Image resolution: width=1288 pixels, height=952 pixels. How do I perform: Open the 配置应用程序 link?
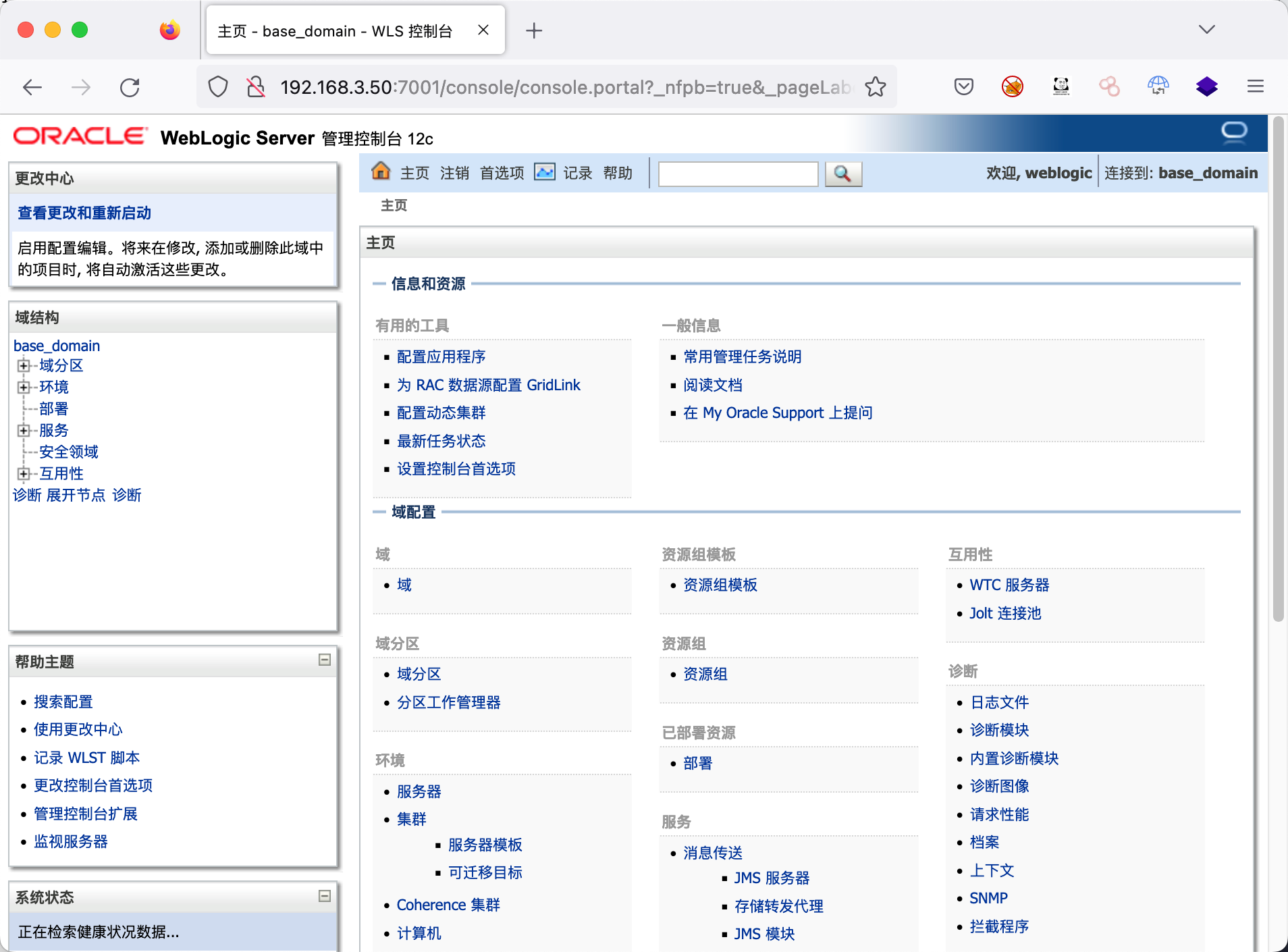tap(441, 357)
